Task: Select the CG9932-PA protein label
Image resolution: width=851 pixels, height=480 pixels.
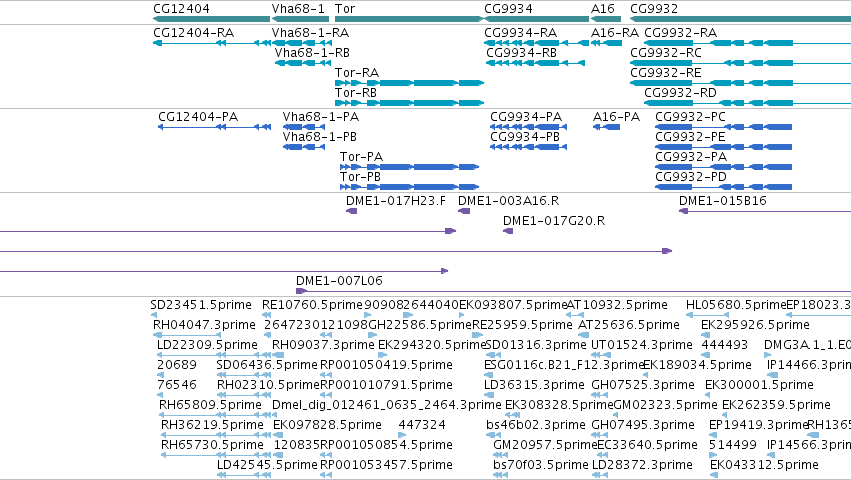Action: pos(691,157)
